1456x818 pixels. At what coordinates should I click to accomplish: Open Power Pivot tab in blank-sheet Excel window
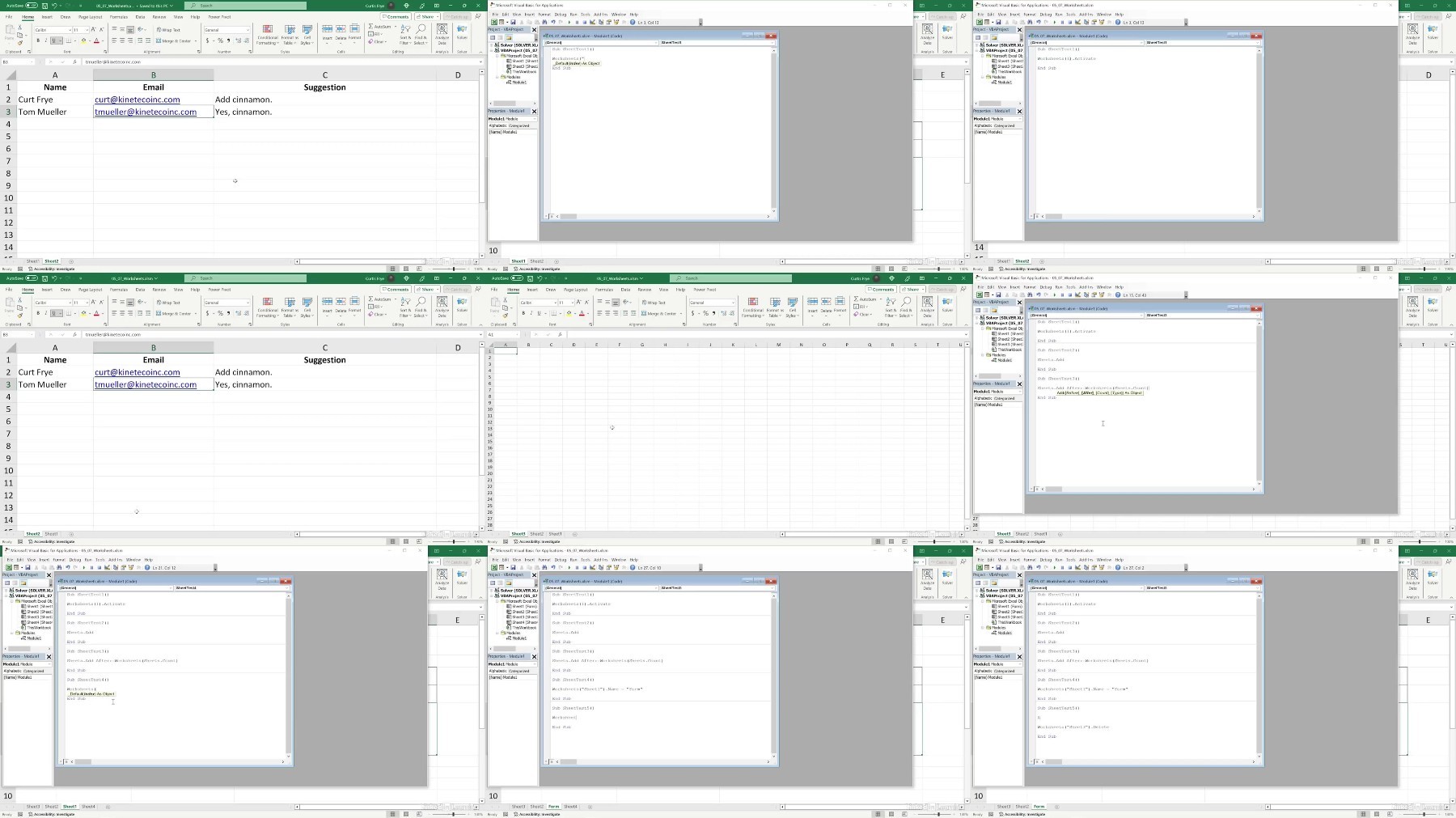pyautogui.click(x=705, y=290)
